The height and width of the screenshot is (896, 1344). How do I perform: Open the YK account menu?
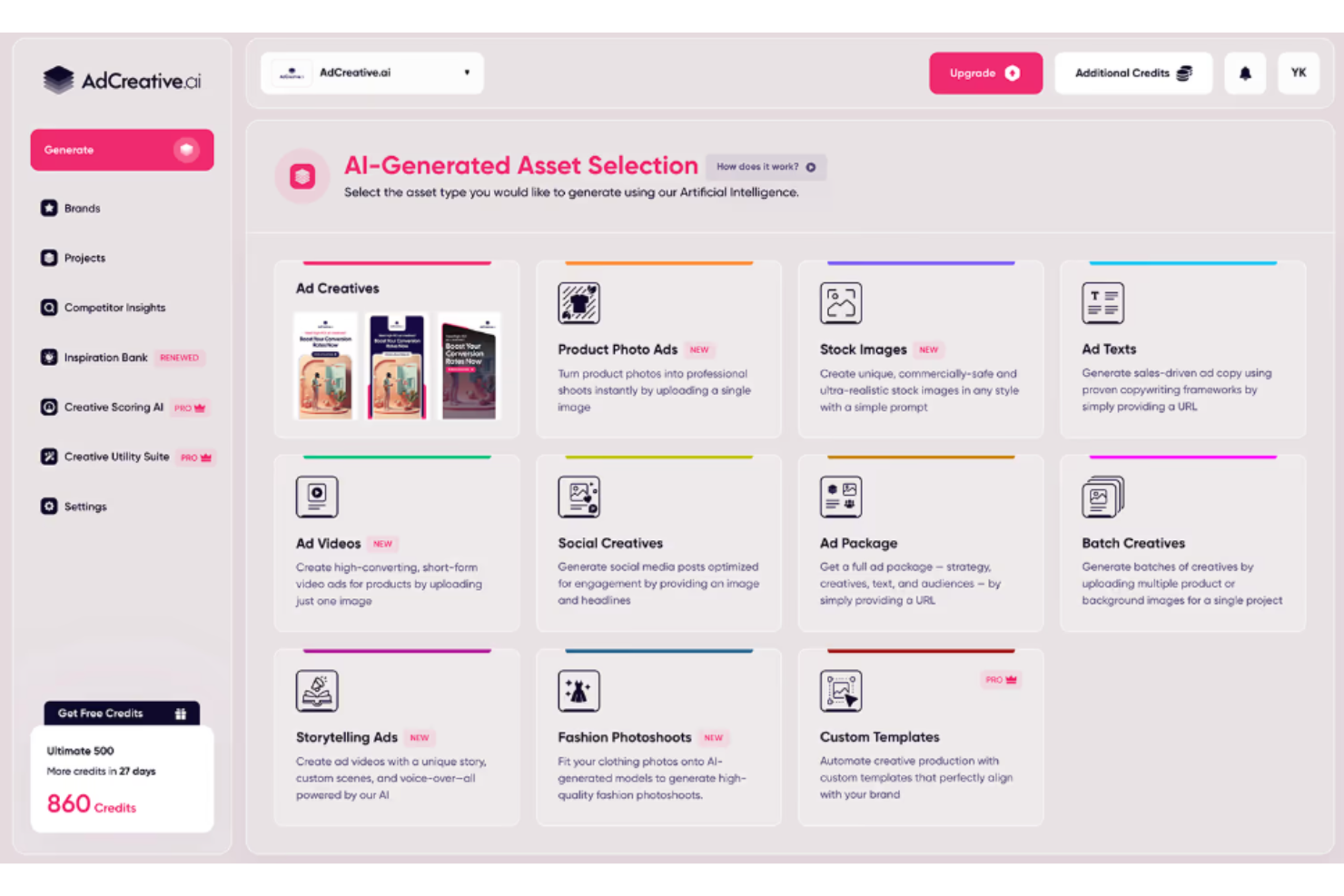coord(1299,73)
